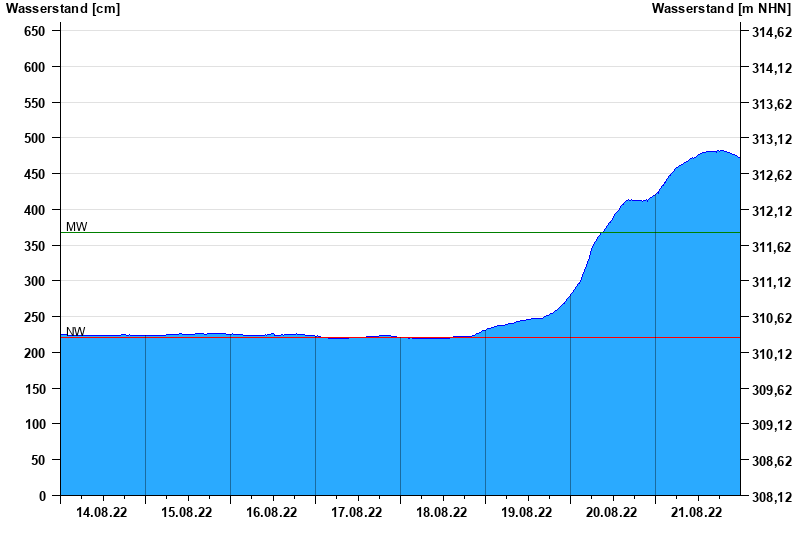Screen dimensions: 800x550
Task: Click the 310,12 value on right axis
Action: 772,354
